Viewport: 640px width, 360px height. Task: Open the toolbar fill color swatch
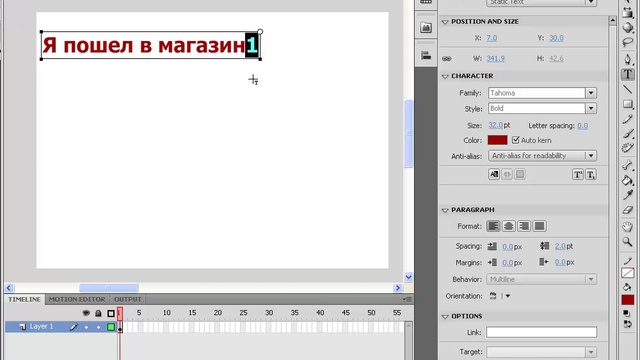tap(627, 300)
